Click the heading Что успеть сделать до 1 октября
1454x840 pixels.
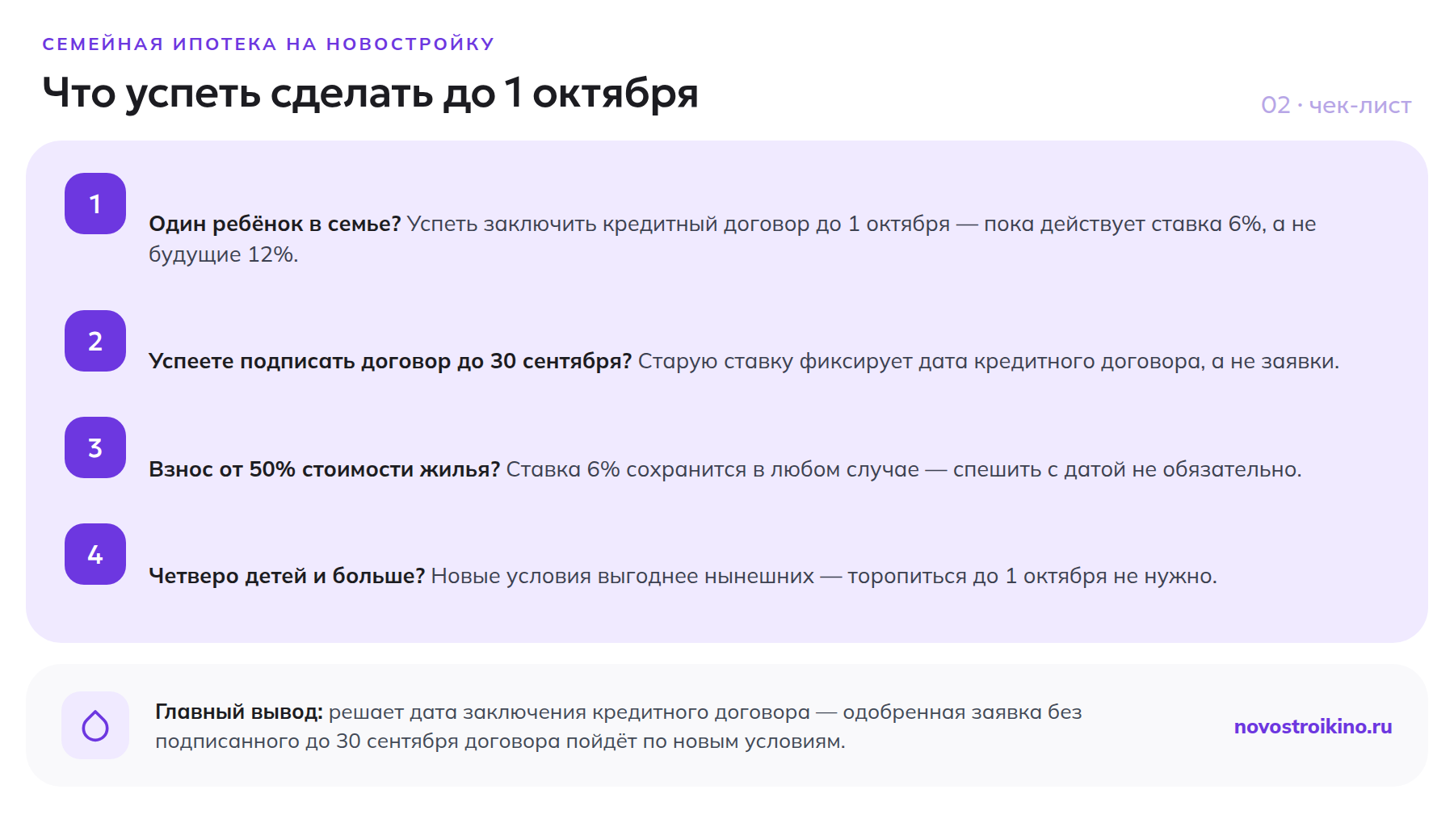click(370, 94)
